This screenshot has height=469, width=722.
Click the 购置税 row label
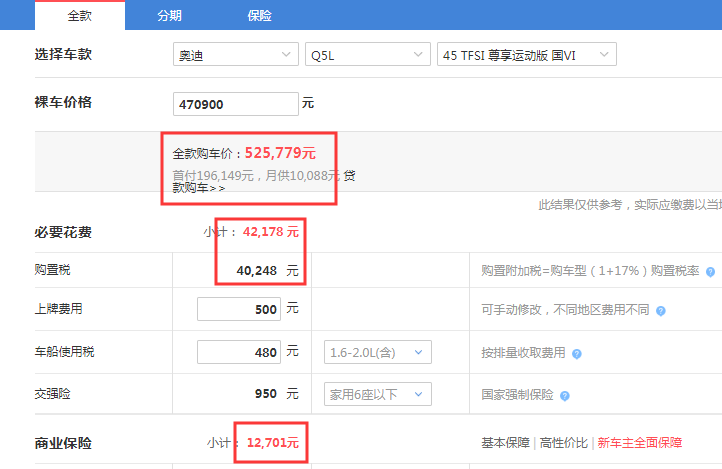52,270
